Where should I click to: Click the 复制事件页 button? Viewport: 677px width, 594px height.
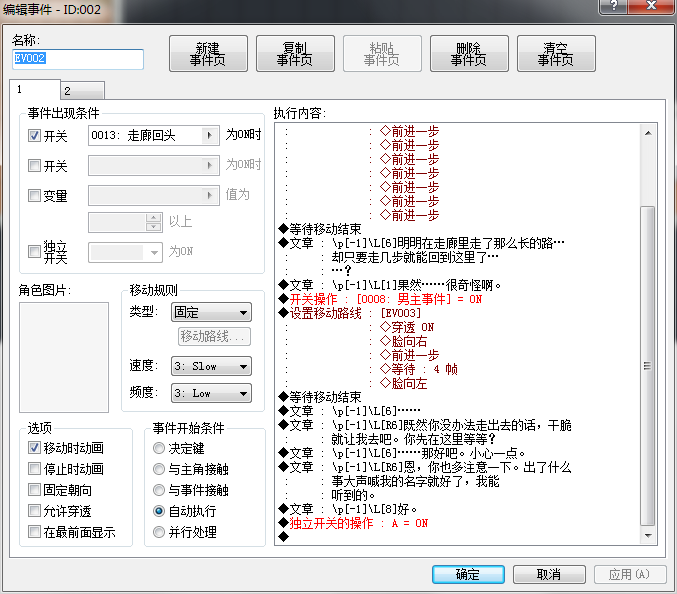(295, 54)
